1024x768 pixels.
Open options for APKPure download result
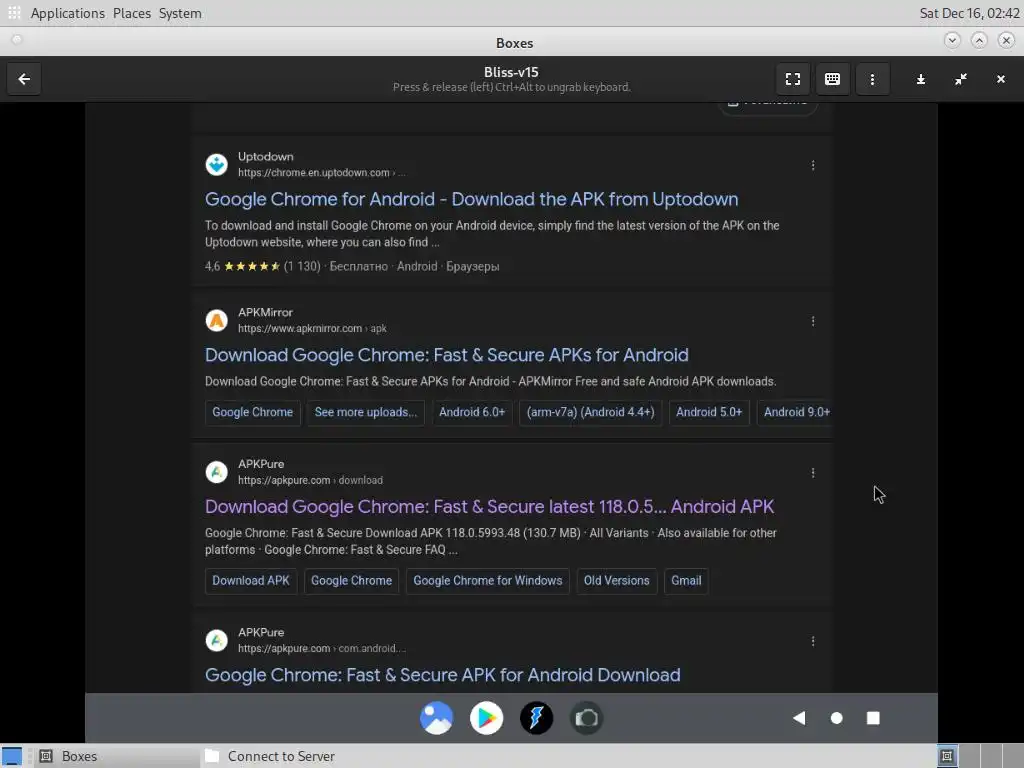[x=813, y=472]
